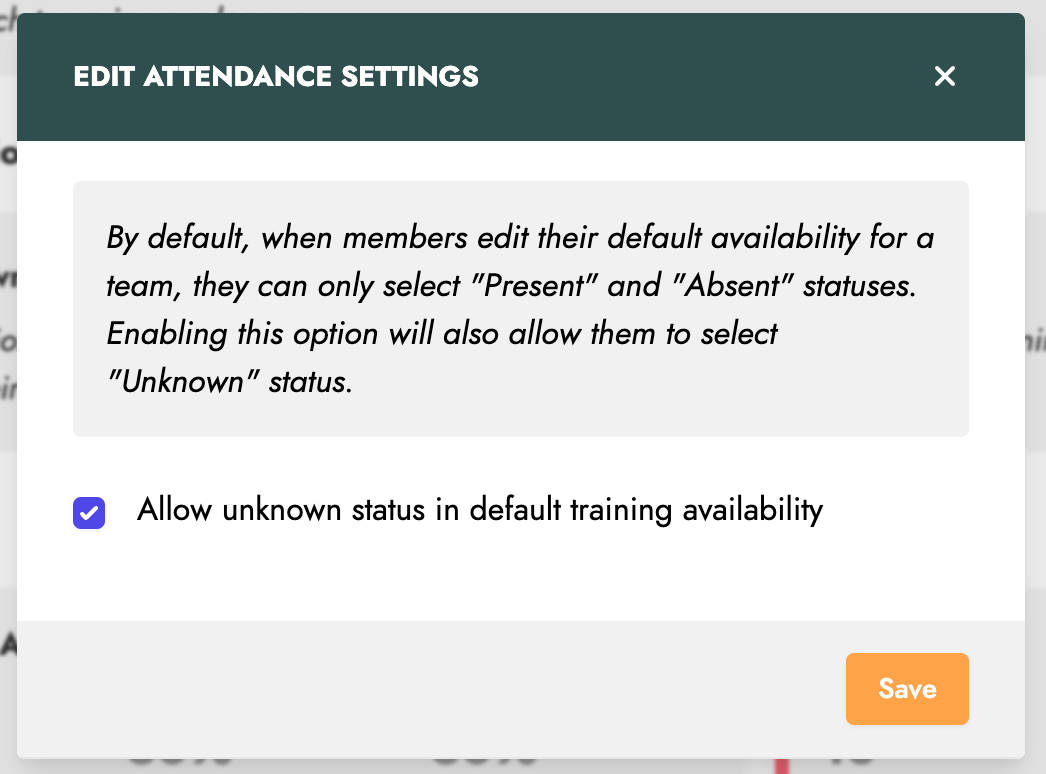Viewport: 1046px width, 774px height.
Task: Dismiss the dialog using the X icon
Action: click(x=944, y=76)
